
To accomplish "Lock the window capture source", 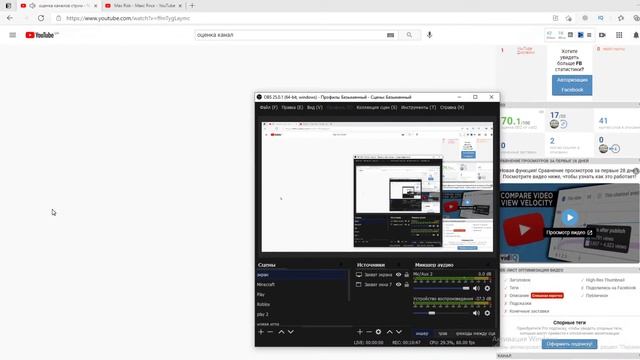I will [407, 284].
